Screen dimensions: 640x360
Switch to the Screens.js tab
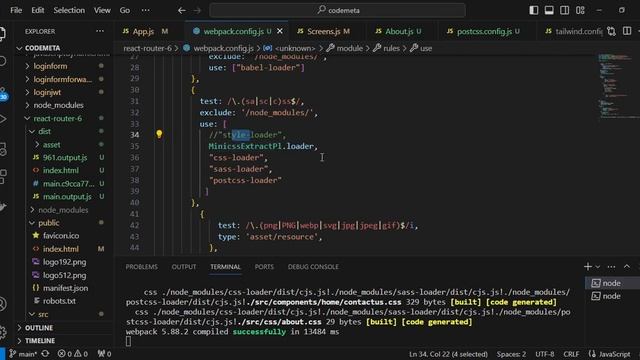point(323,31)
